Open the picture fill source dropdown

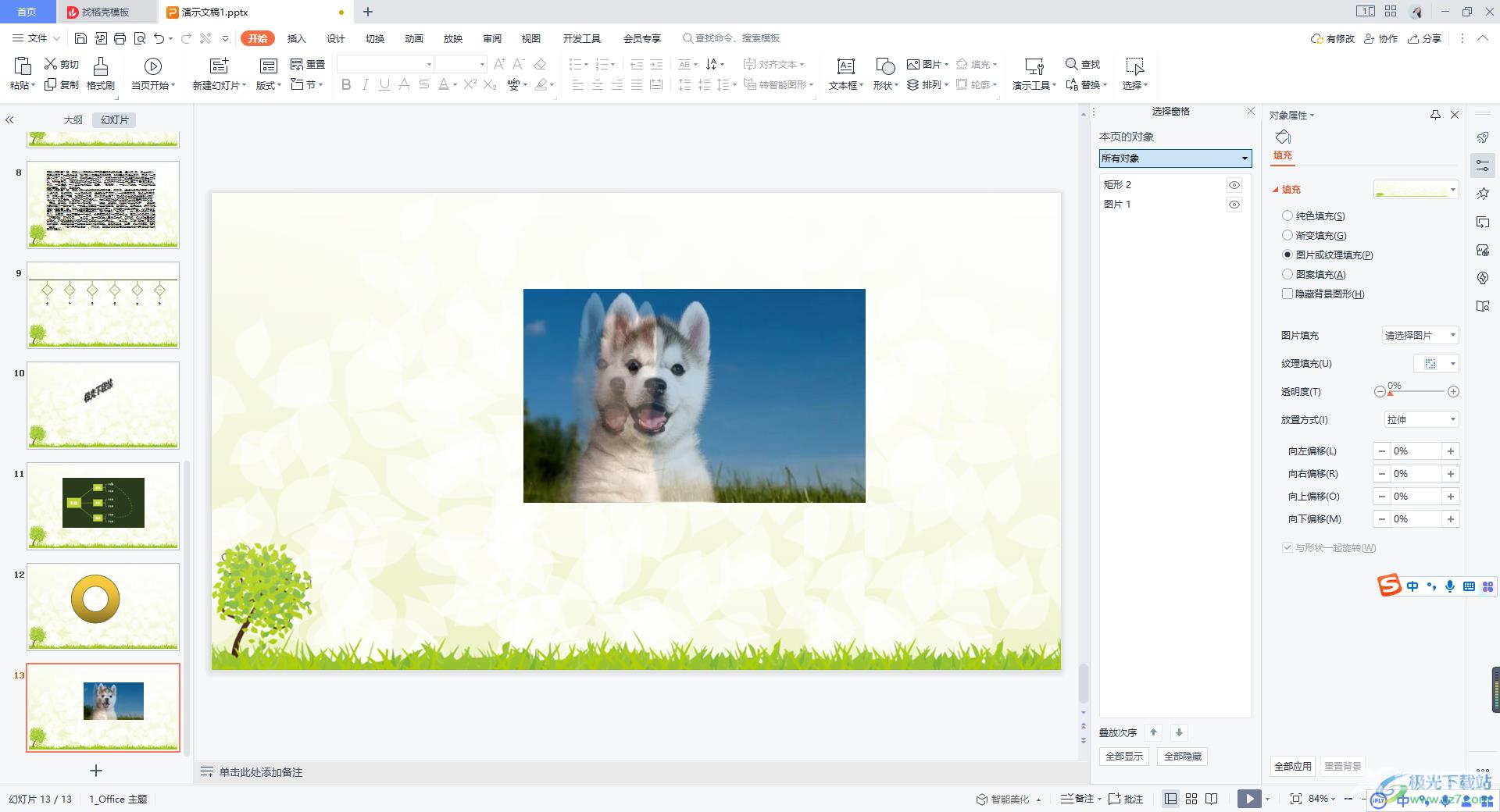1420,335
